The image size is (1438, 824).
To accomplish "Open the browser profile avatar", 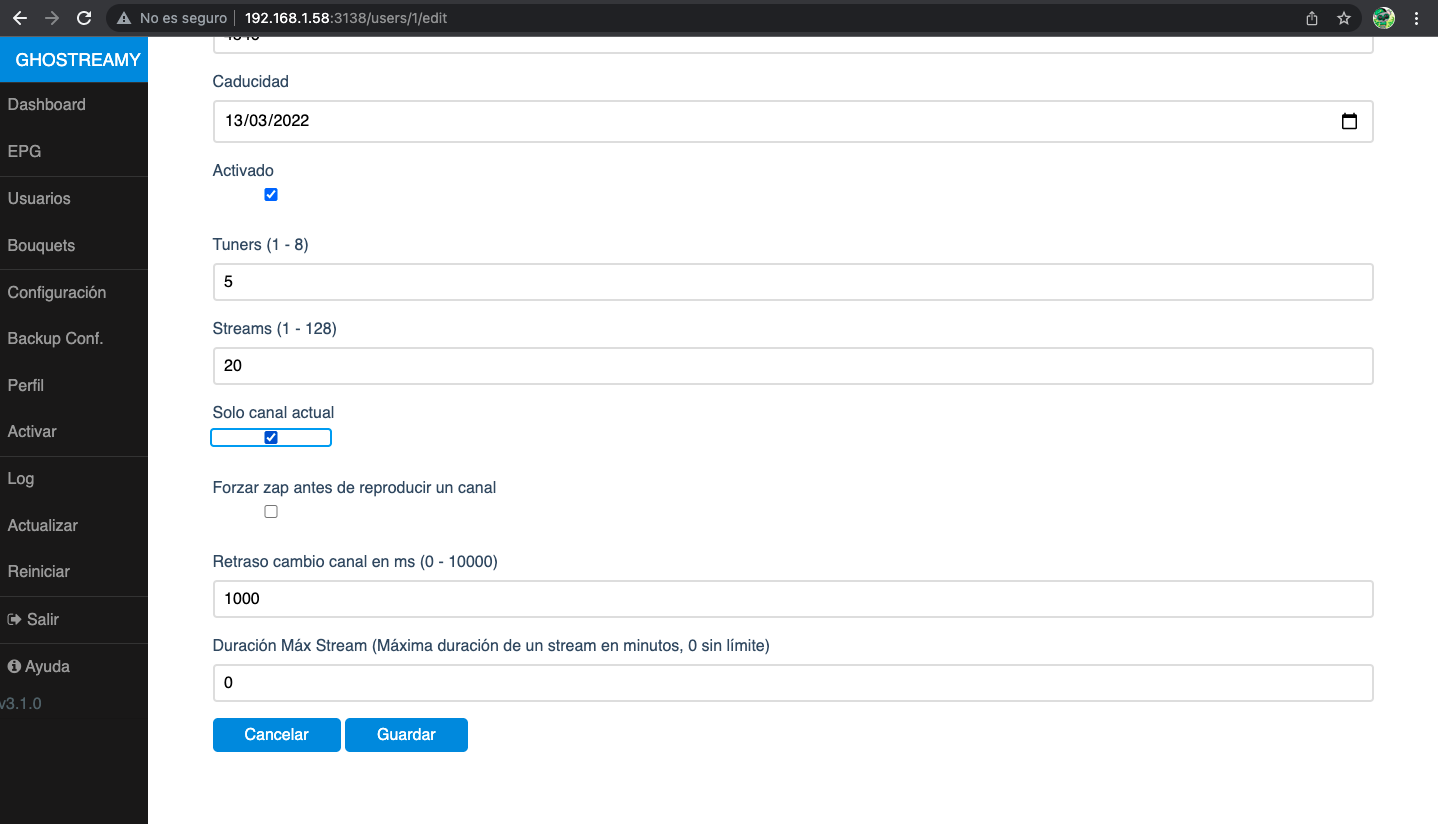I will click(1383, 18).
